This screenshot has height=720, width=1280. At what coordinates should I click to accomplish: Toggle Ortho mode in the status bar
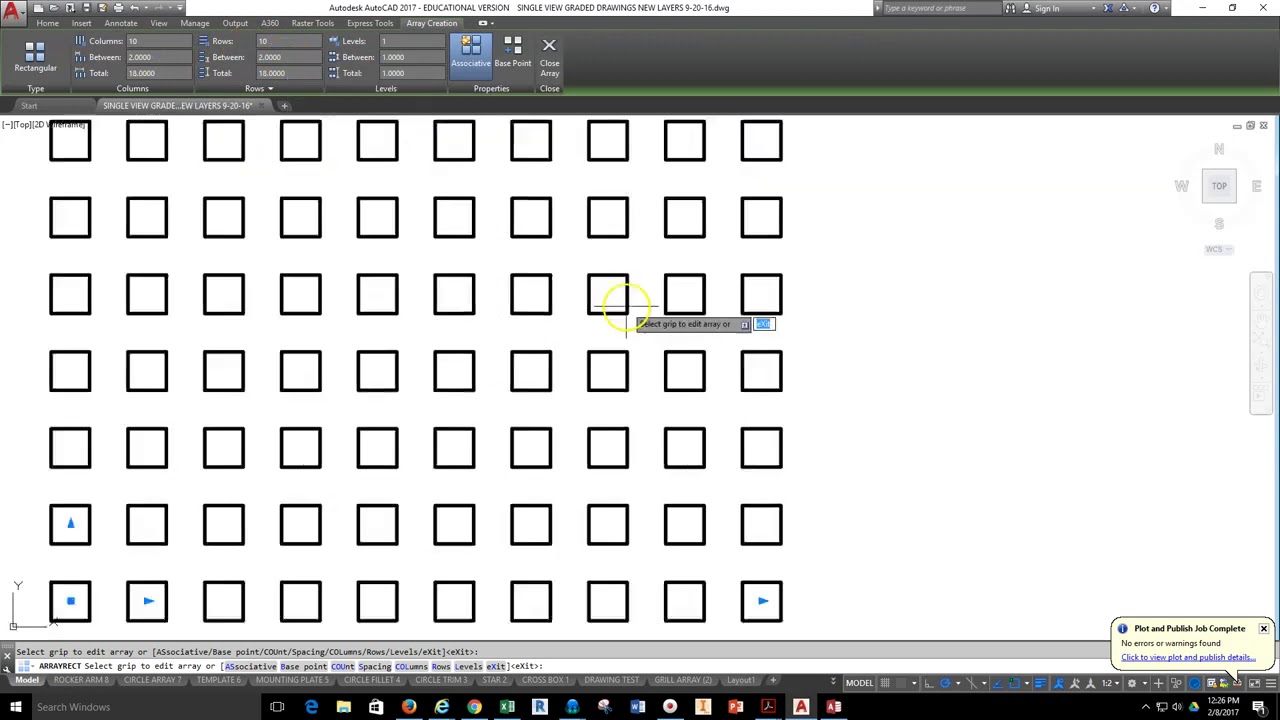[929, 683]
